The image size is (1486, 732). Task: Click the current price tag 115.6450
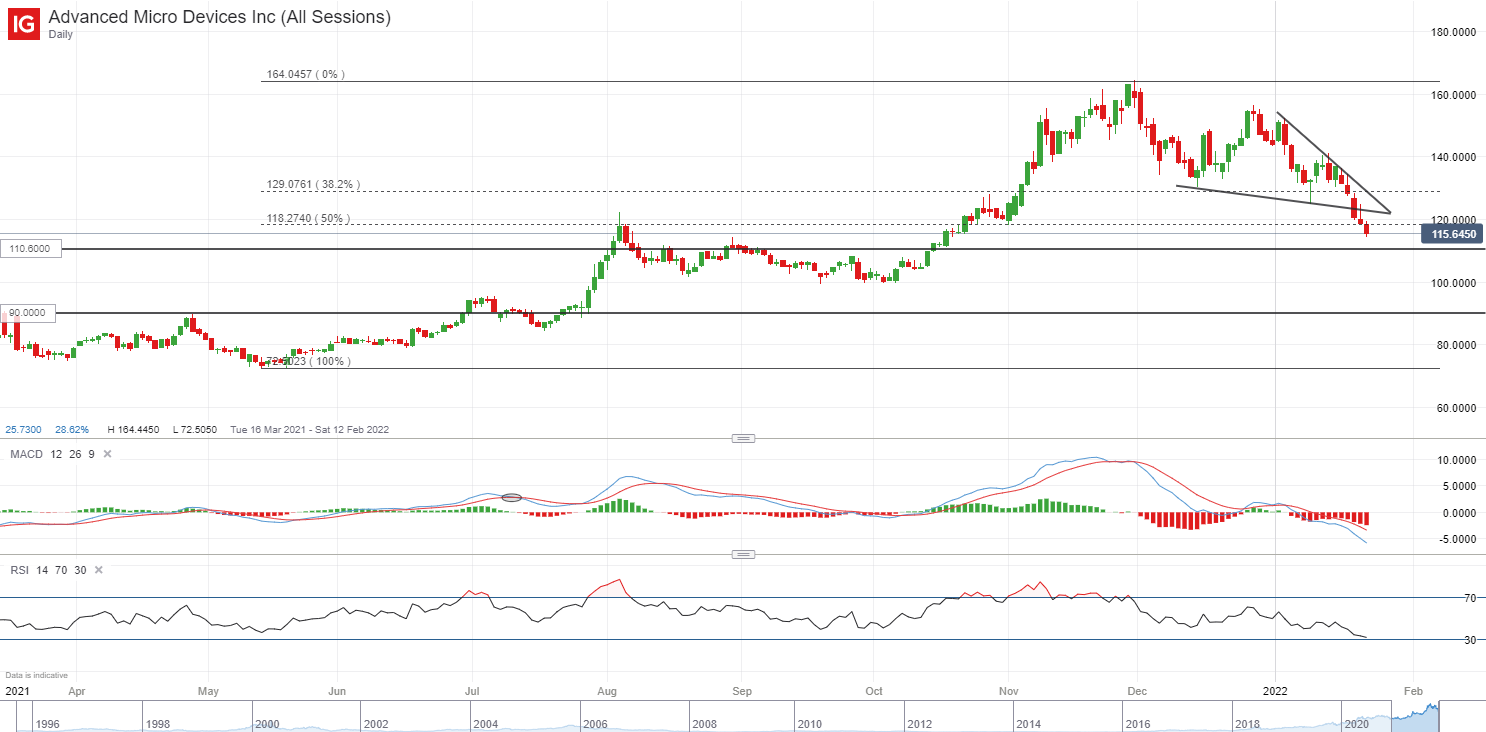tap(1451, 234)
